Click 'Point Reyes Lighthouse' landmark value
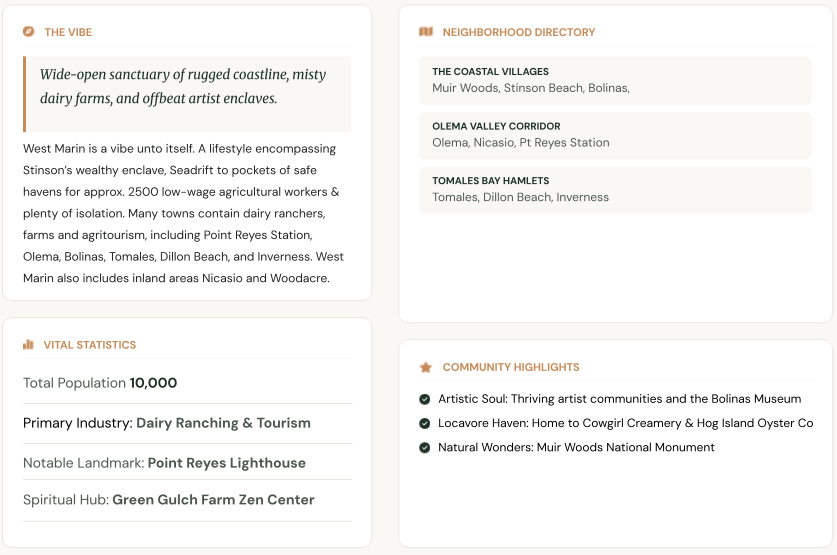 coord(227,463)
